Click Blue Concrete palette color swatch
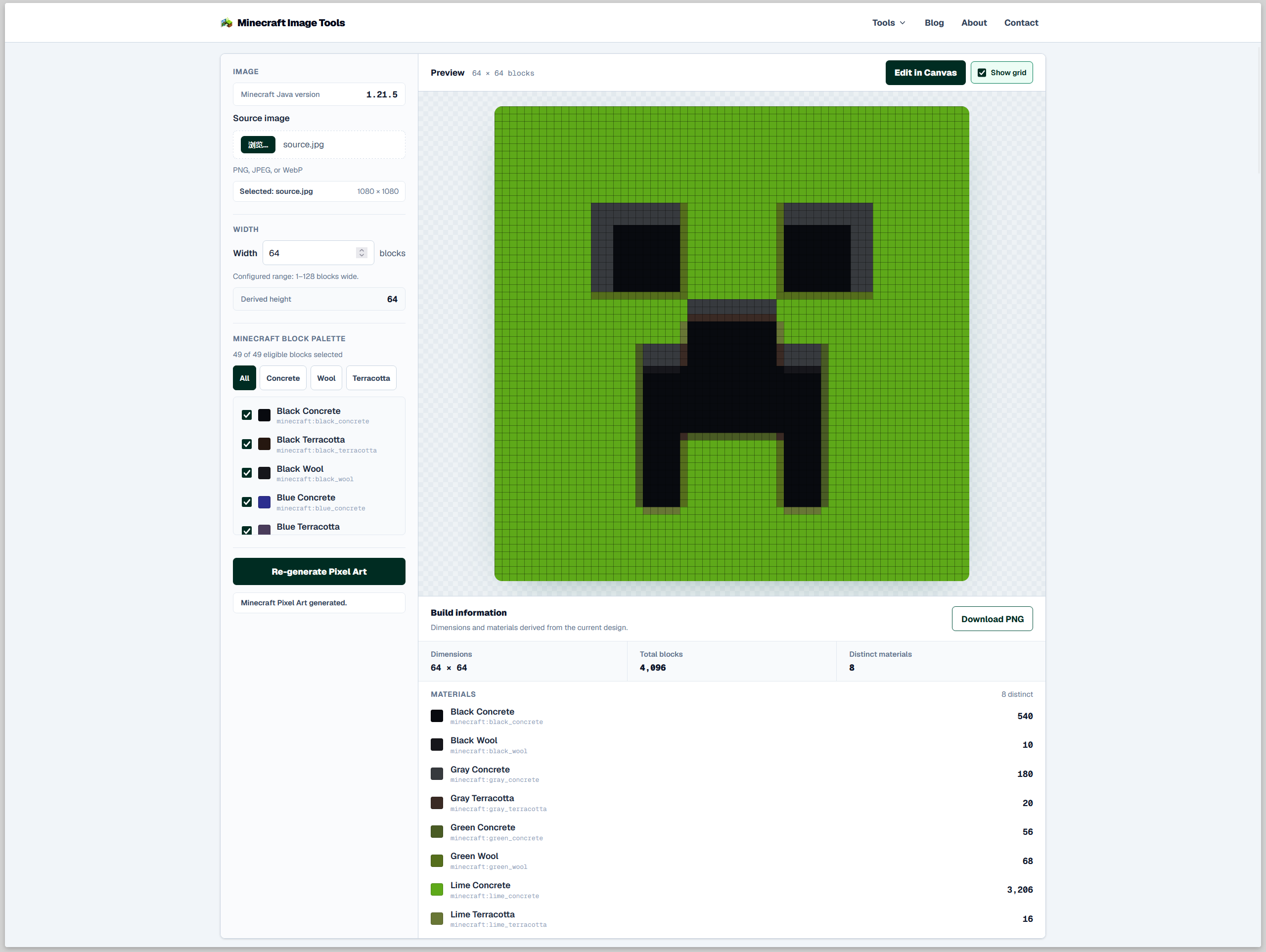This screenshot has width=1266, height=952. [x=265, y=502]
